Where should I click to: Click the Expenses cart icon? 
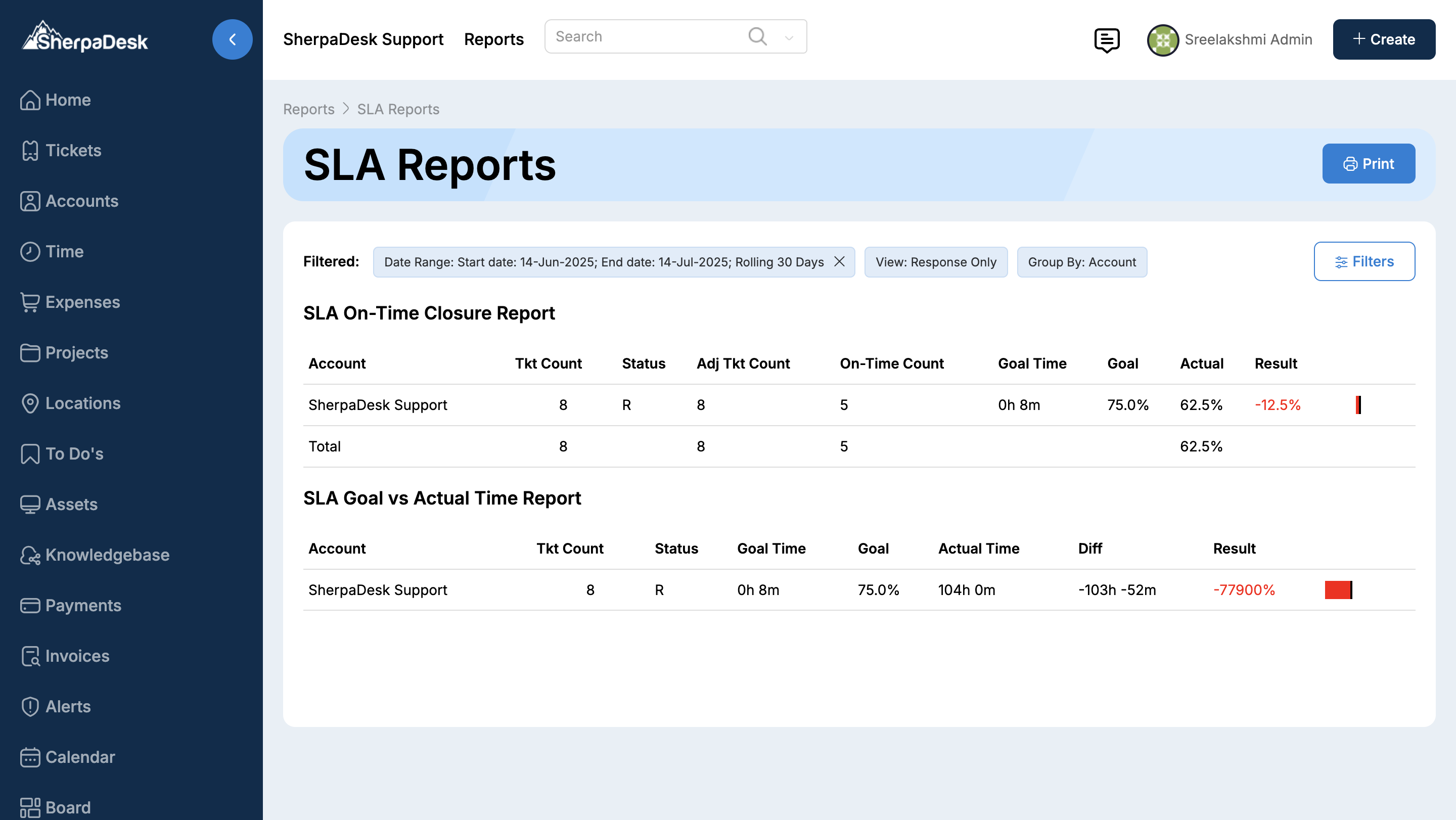pos(29,302)
